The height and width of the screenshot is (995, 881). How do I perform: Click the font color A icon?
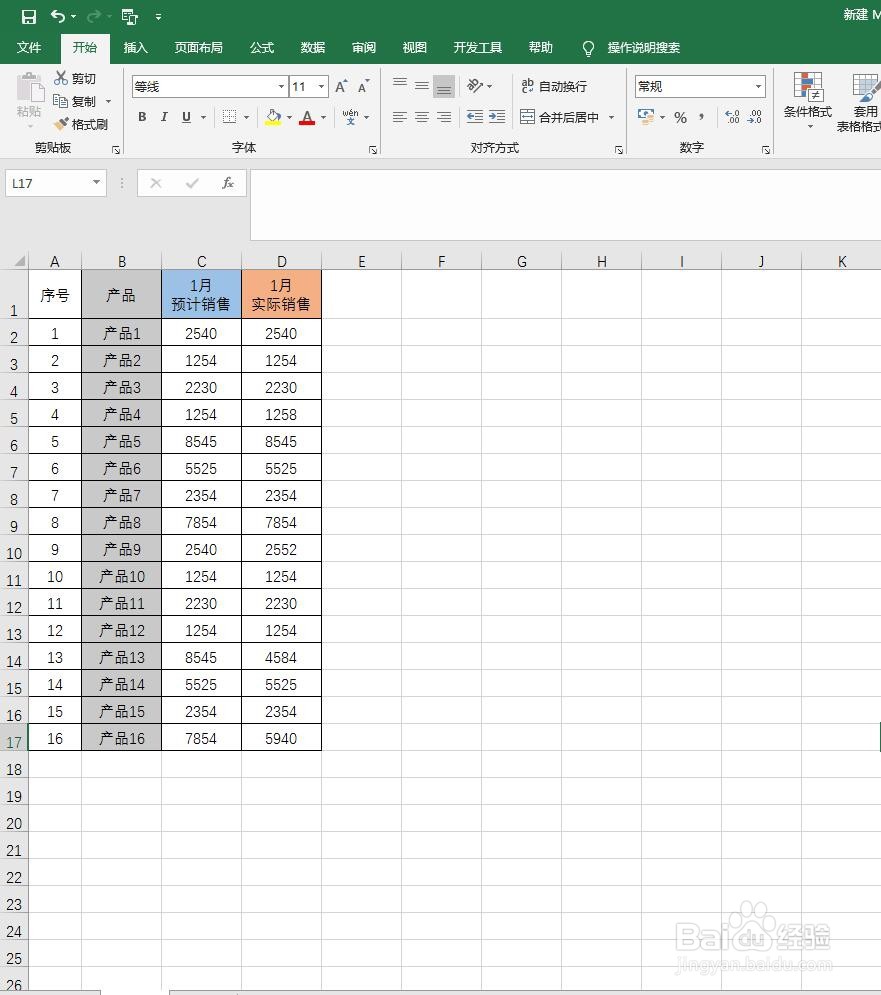point(307,117)
